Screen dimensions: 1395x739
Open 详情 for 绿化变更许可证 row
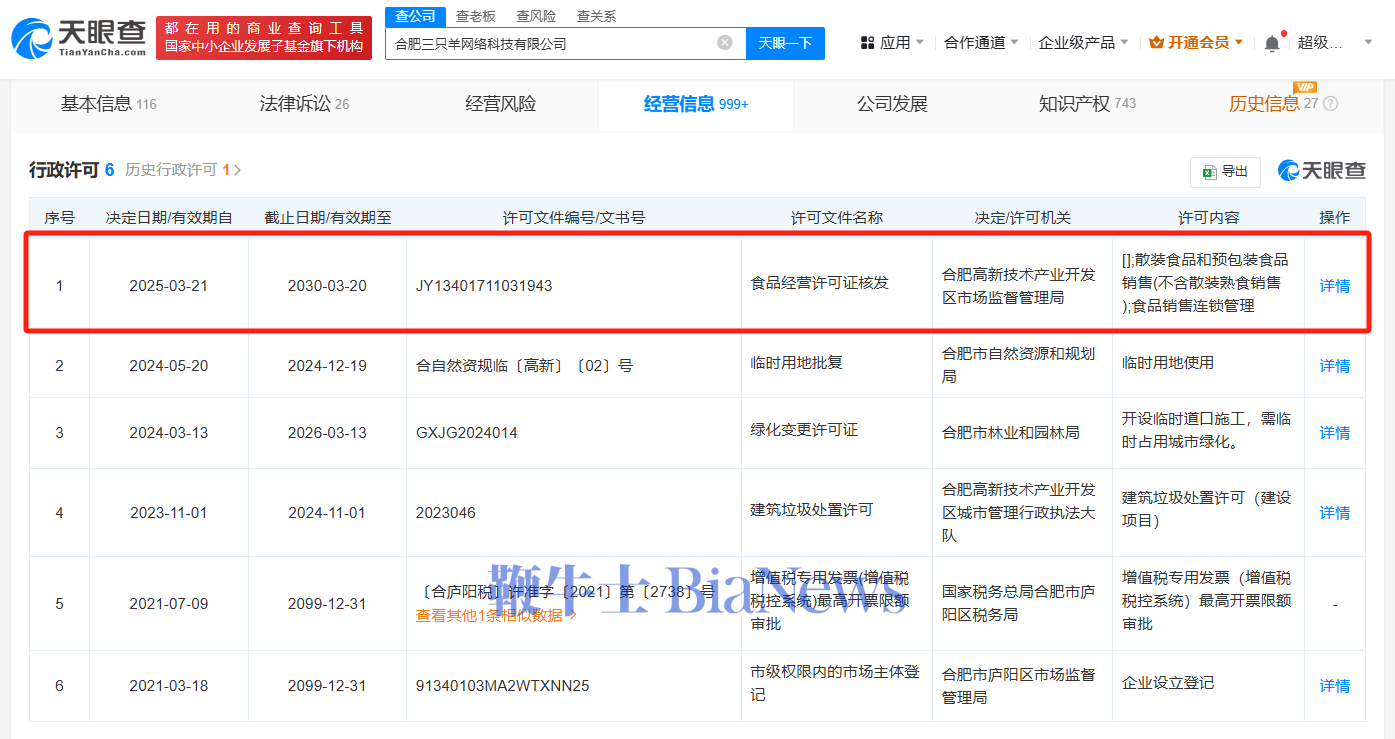1335,433
